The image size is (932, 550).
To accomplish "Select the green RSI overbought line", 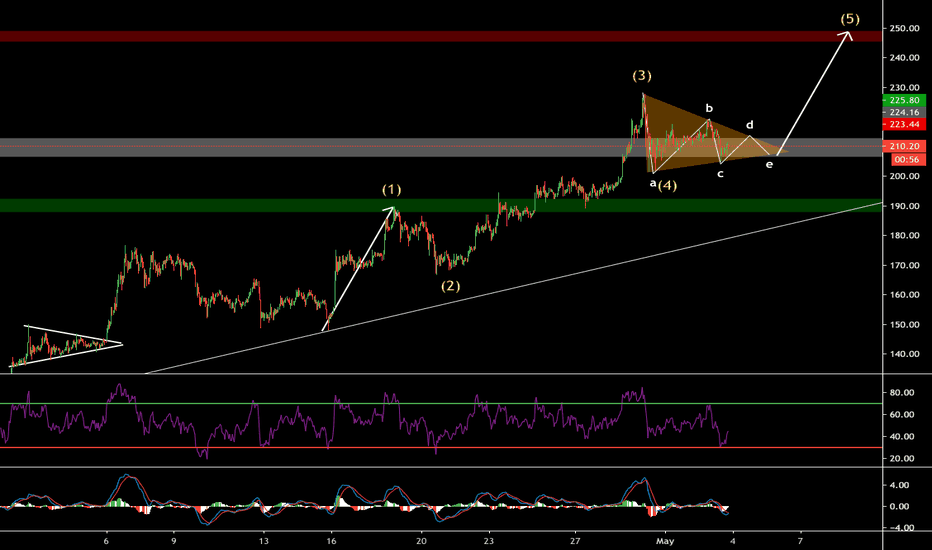I will (441, 404).
